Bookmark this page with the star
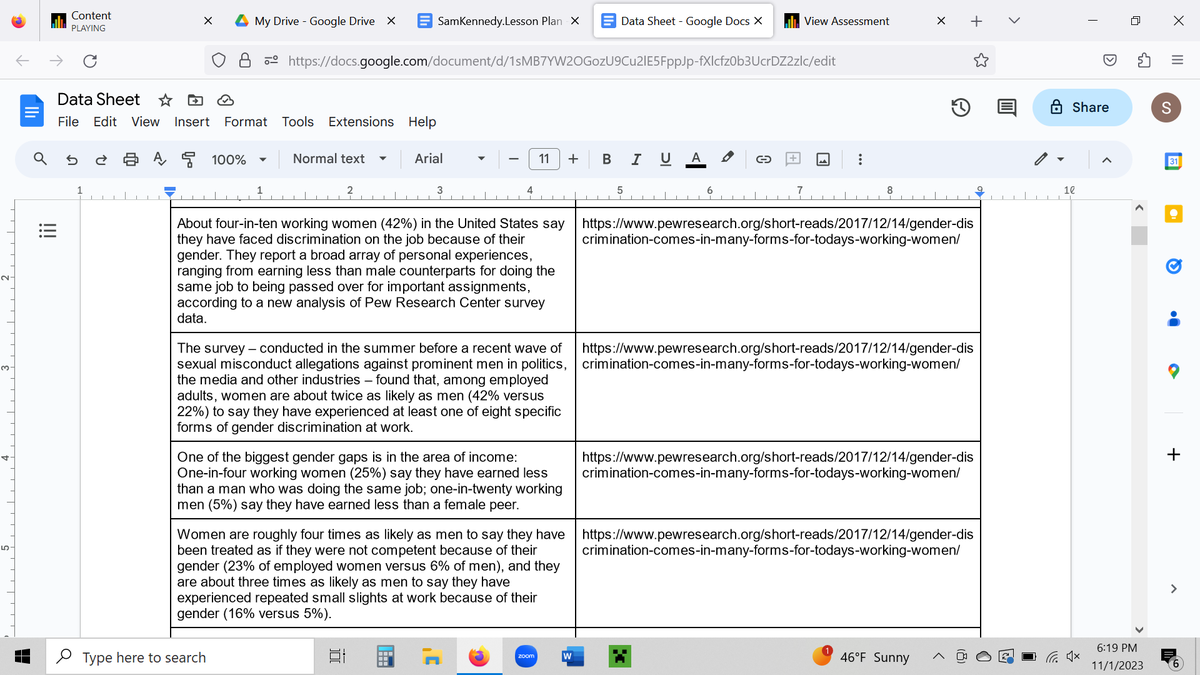The image size is (1200, 675). tap(981, 61)
